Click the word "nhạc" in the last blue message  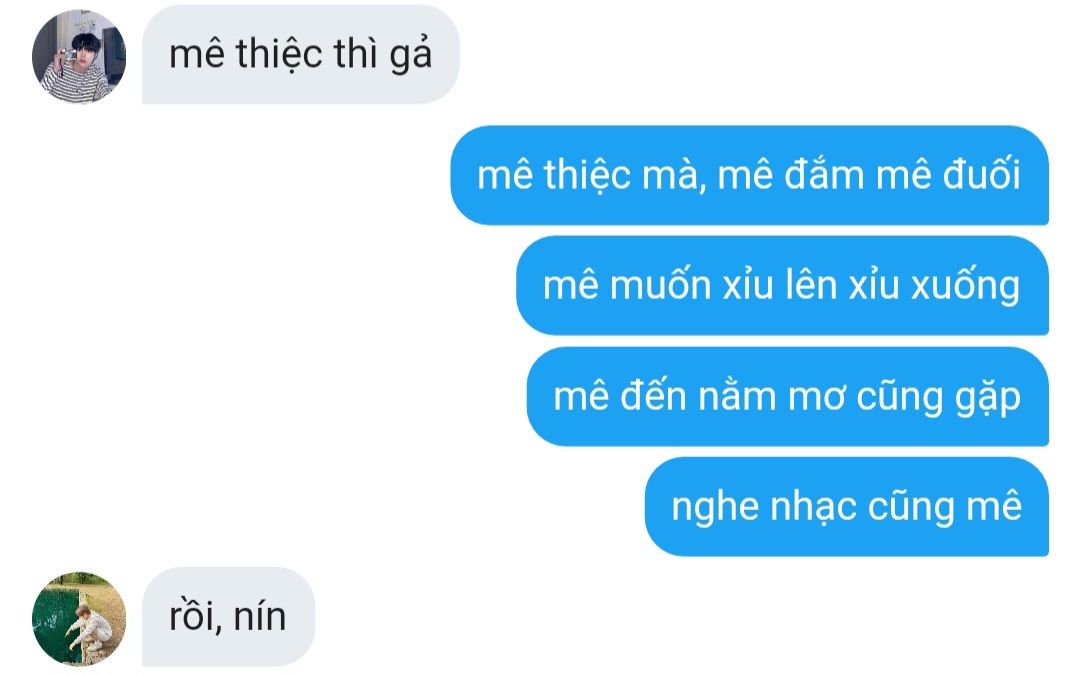(813, 507)
